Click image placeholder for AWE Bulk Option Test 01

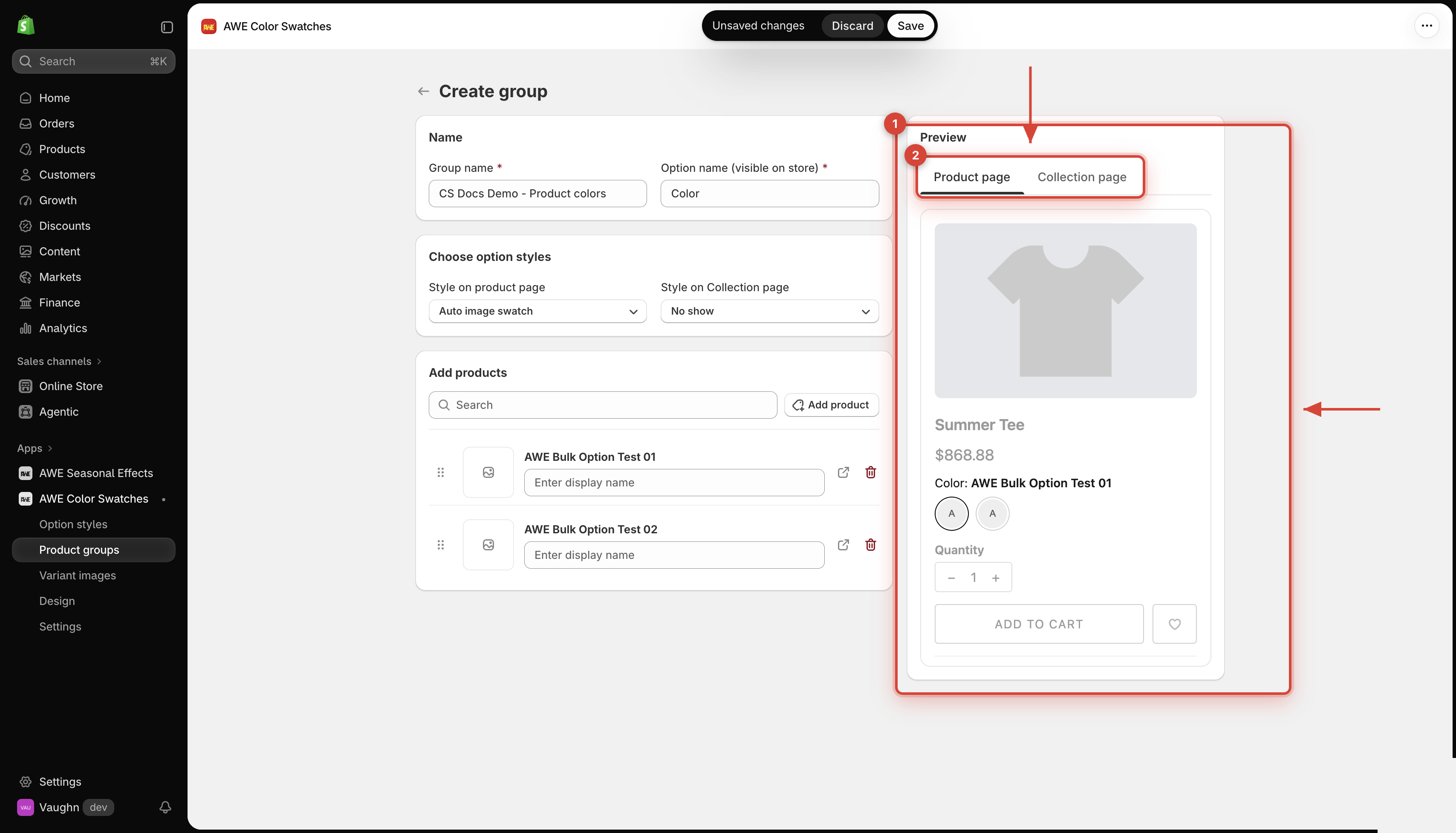pyautogui.click(x=488, y=472)
